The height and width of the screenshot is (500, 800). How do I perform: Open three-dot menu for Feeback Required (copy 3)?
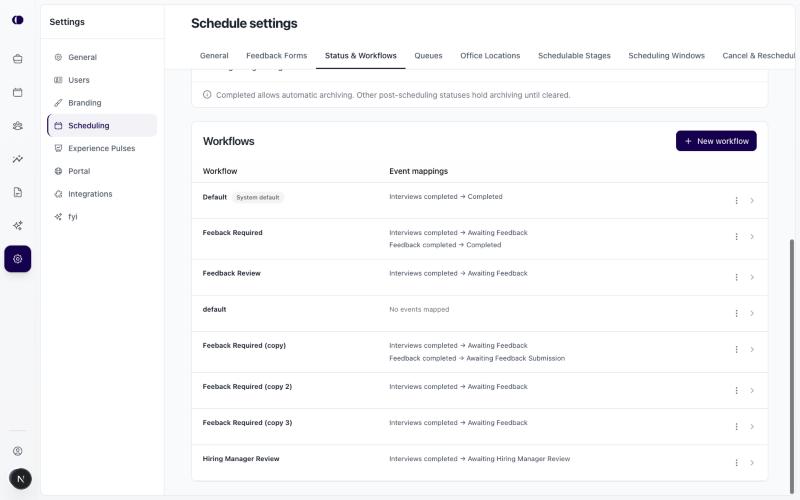pos(736,427)
